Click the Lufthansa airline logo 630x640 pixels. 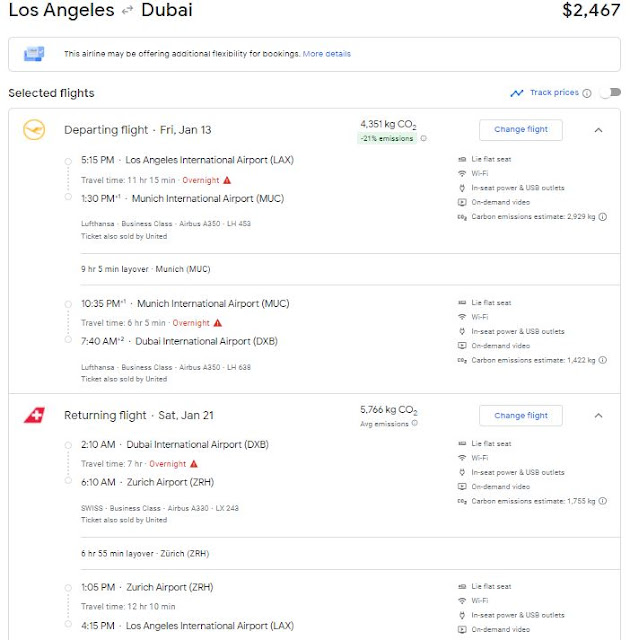[33, 130]
